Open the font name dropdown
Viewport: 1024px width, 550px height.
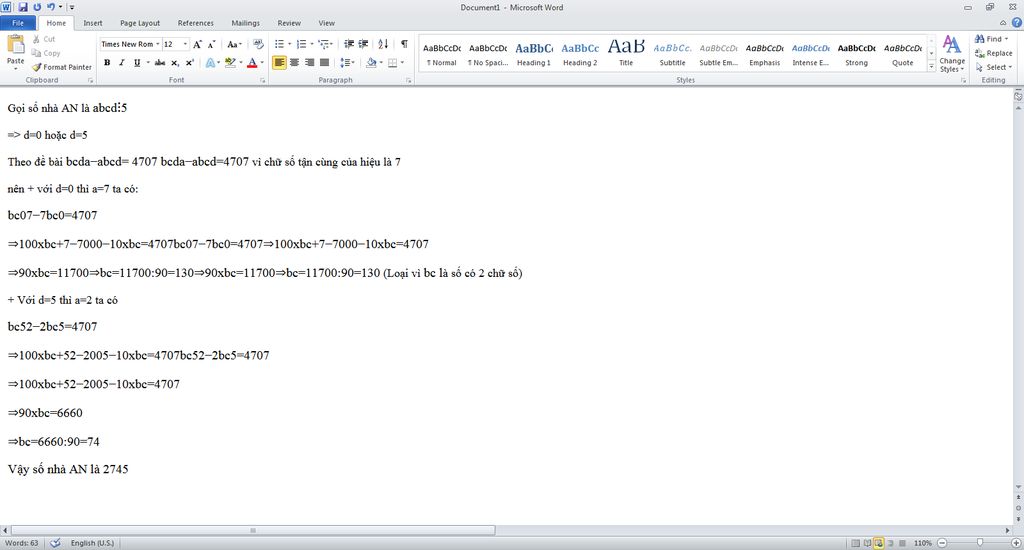pos(157,44)
